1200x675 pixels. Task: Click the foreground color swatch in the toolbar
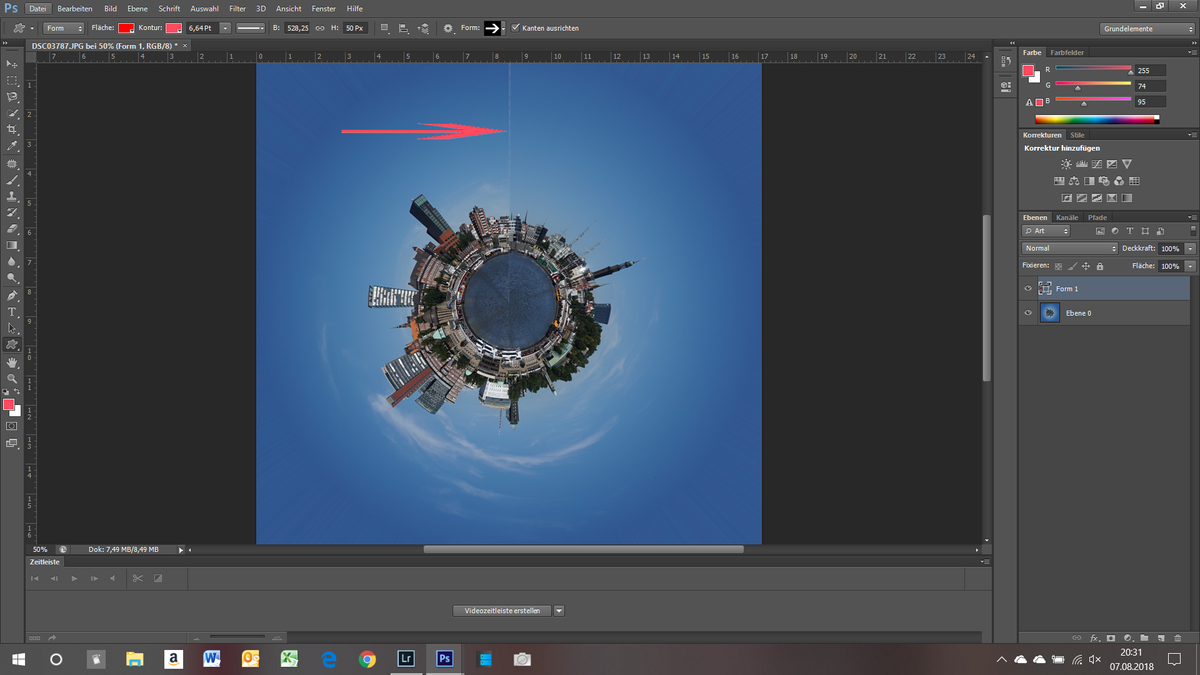pyautogui.click(x=10, y=406)
